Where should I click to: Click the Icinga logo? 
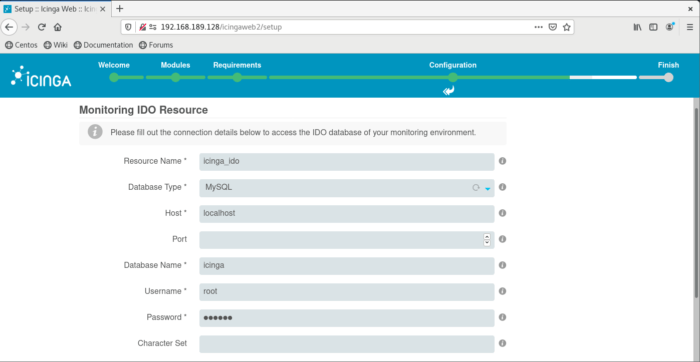[41, 76]
